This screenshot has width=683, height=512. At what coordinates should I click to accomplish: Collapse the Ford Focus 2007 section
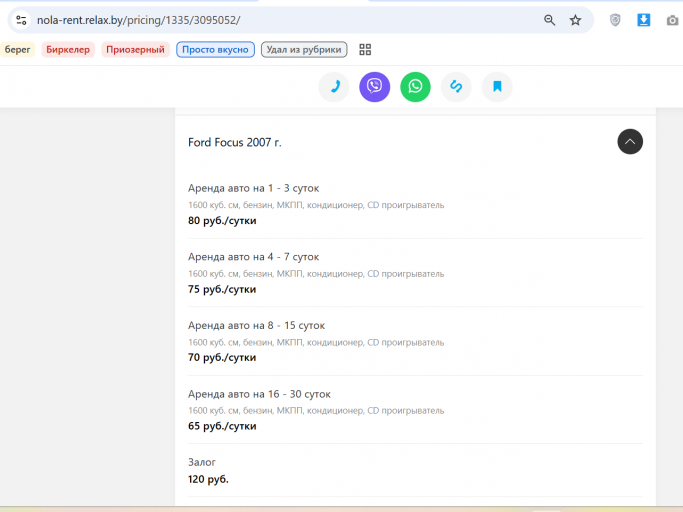pos(630,142)
